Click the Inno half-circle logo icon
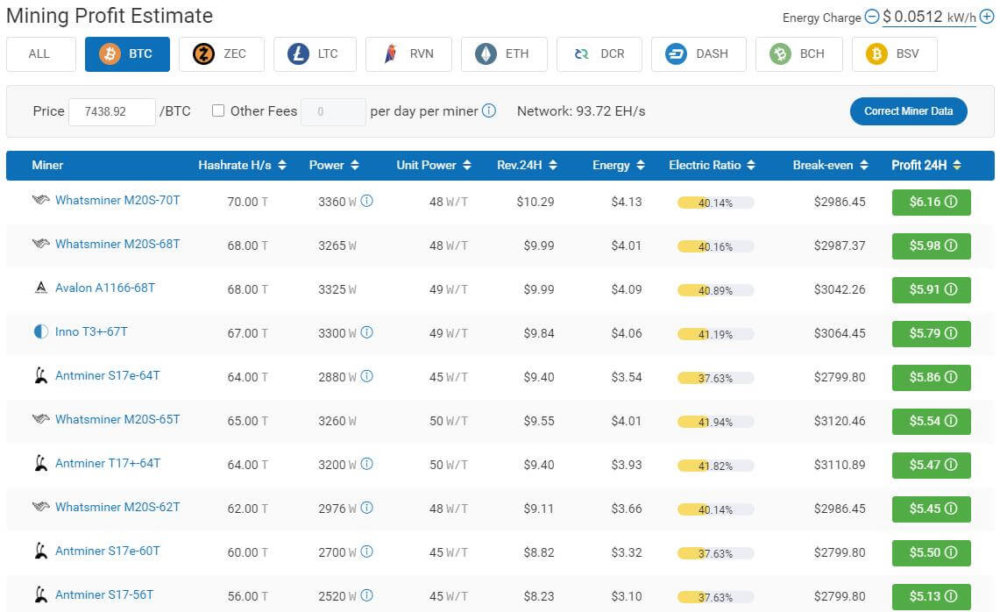The image size is (1000, 612). (41, 332)
